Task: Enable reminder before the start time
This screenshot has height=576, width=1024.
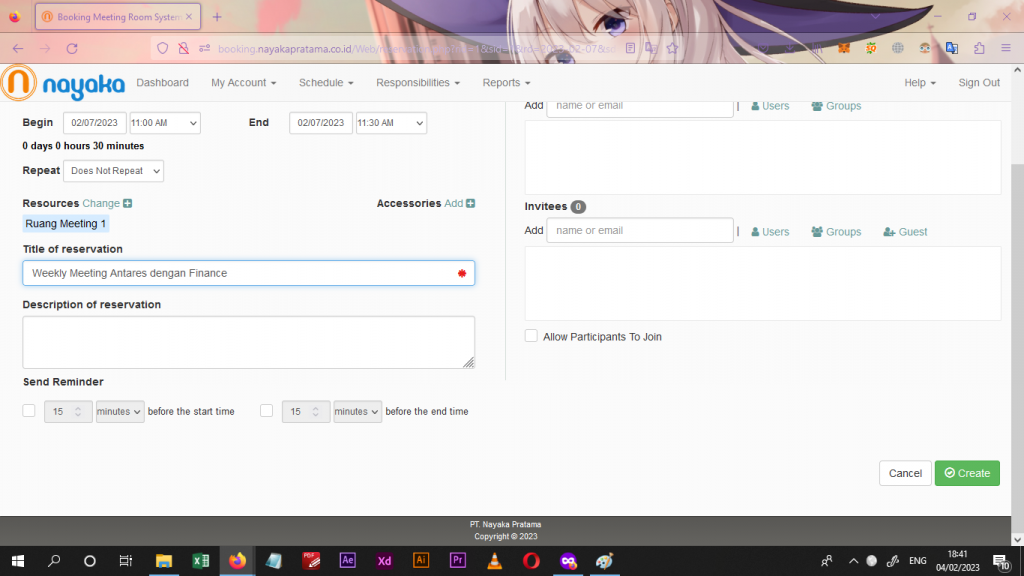Action: 29,411
